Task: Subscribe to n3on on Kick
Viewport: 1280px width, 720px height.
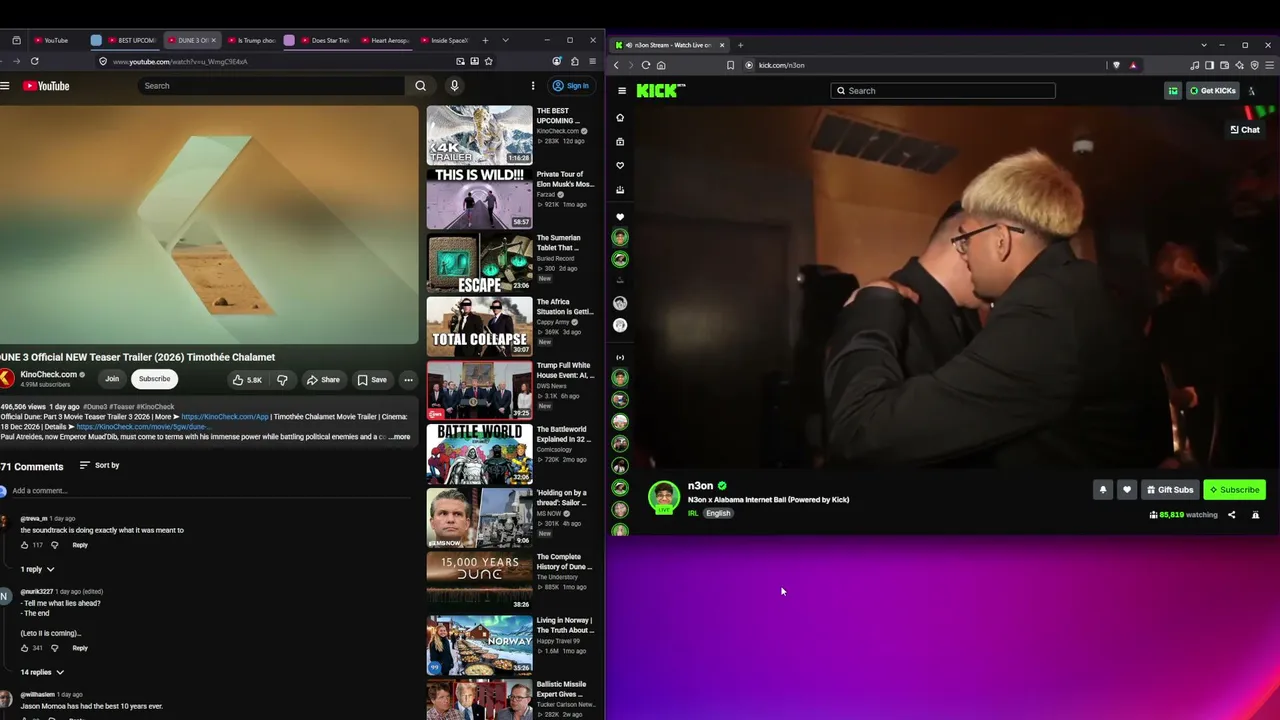Action: point(1234,490)
